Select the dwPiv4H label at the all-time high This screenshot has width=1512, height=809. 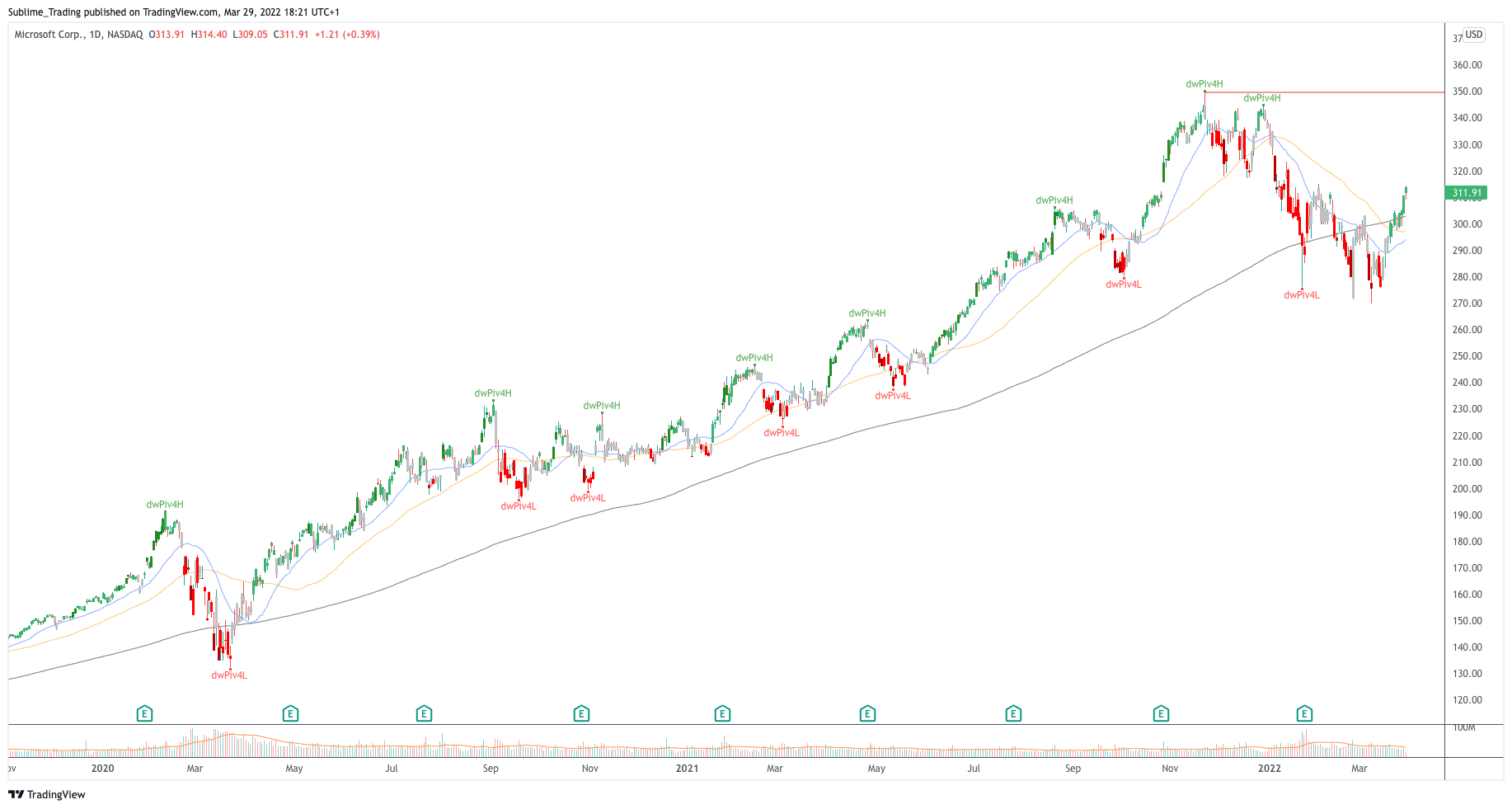coord(1204,84)
